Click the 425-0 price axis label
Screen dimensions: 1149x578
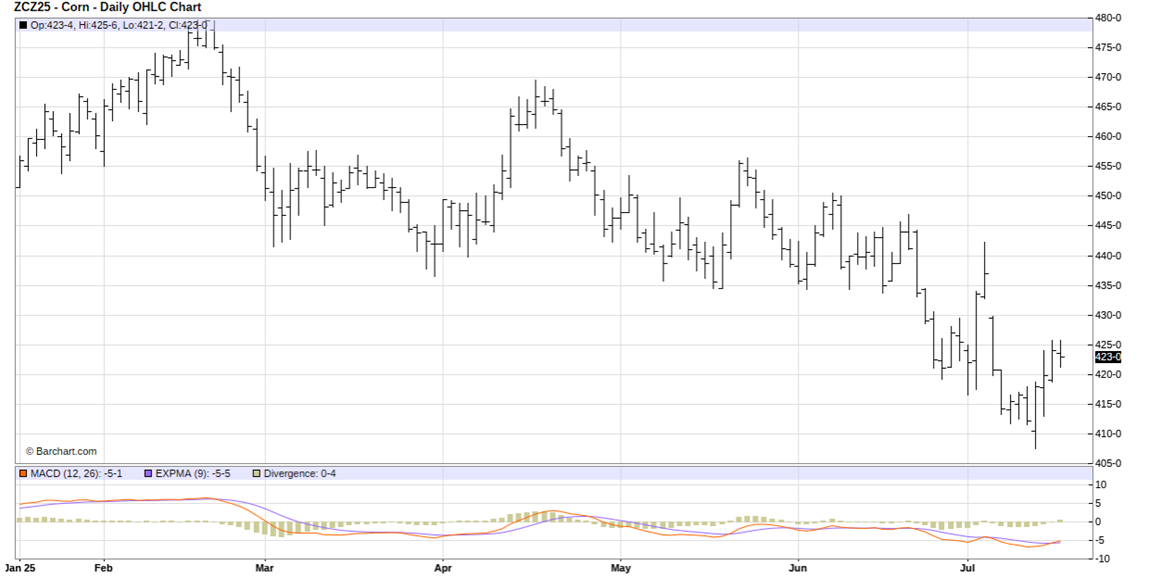pos(1109,345)
